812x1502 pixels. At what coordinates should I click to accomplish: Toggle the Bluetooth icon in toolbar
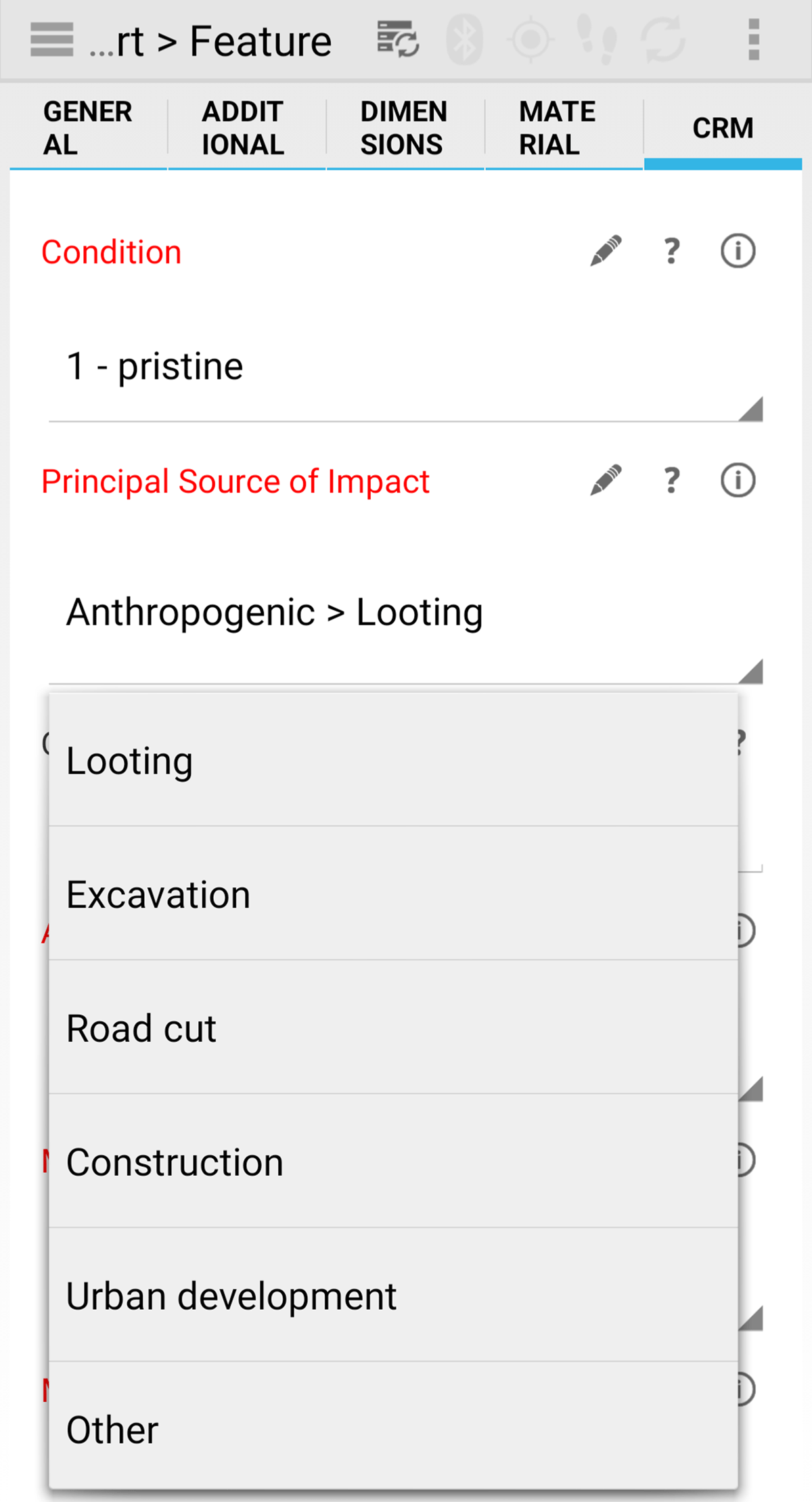(464, 40)
